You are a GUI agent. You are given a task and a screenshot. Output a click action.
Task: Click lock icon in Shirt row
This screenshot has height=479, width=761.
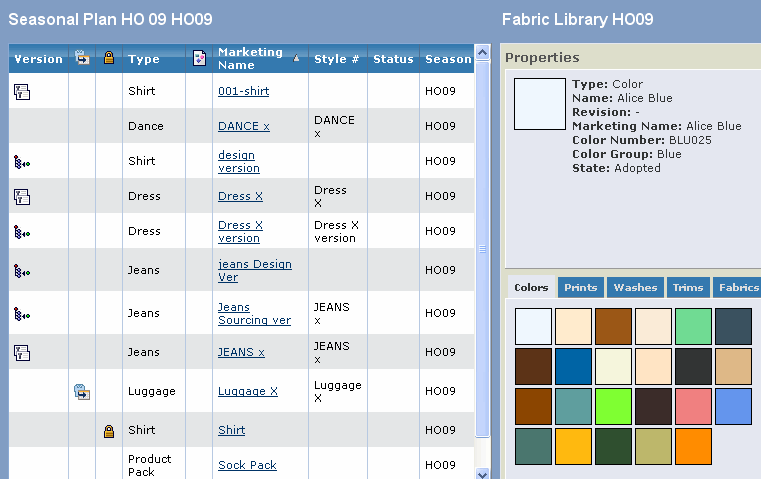point(109,430)
